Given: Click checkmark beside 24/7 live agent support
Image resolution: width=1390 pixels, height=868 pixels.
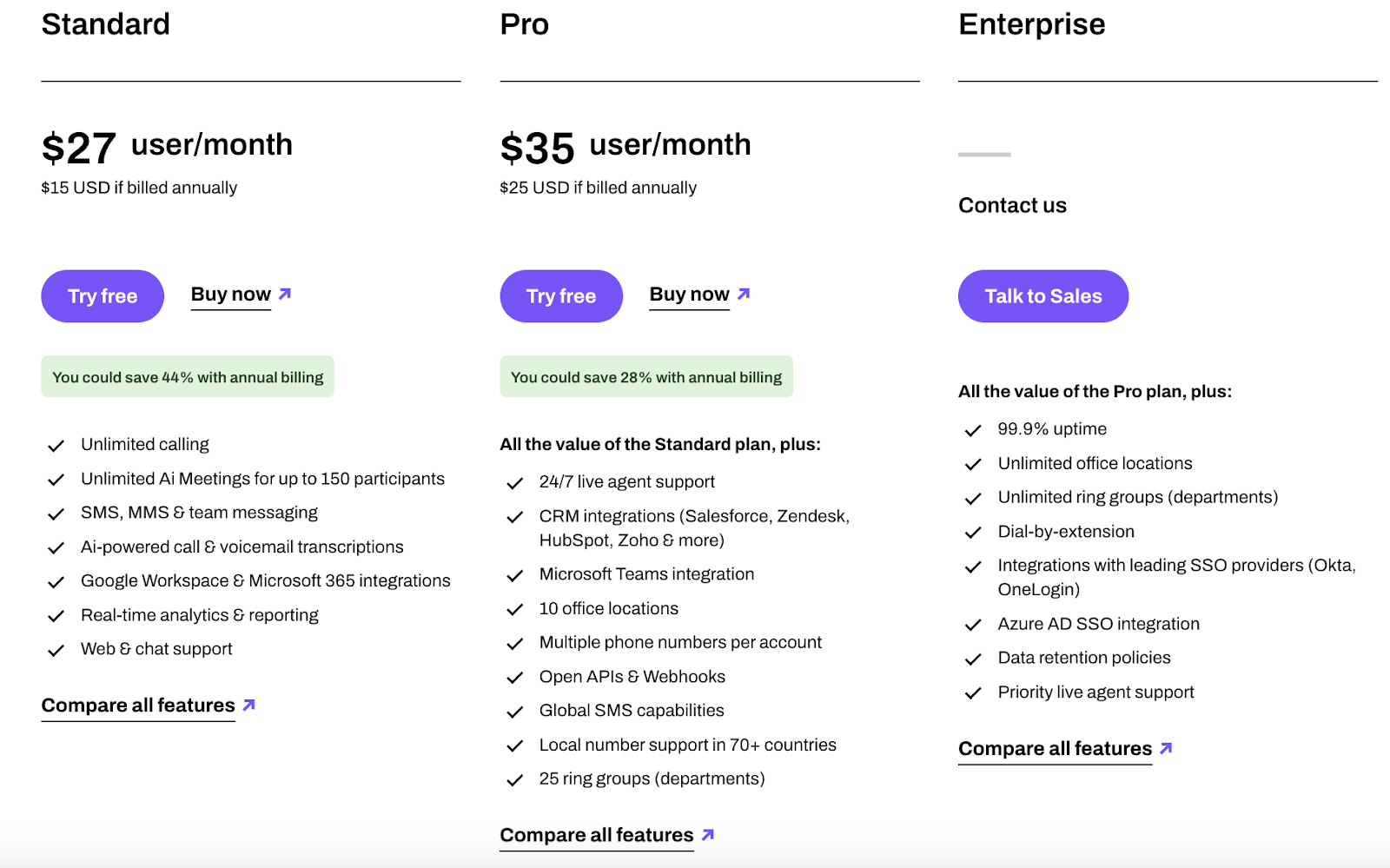Looking at the screenshot, I should pyautogui.click(x=515, y=483).
